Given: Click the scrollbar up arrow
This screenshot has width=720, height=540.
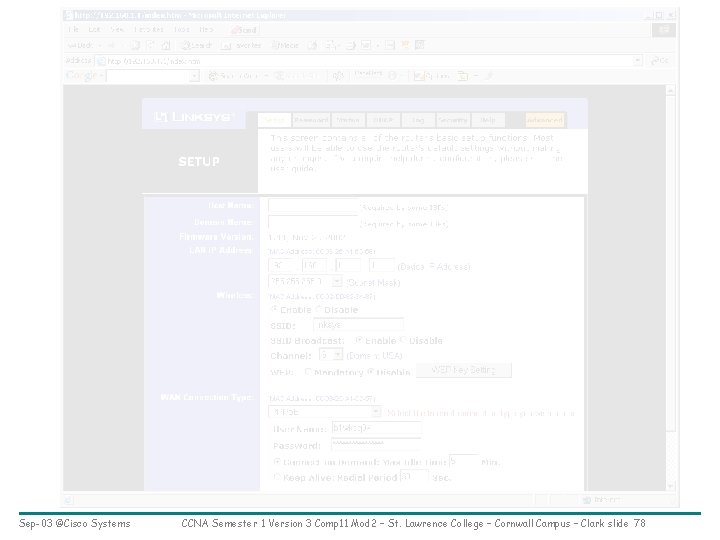Looking at the screenshot, I should click(x=670, y=90).
